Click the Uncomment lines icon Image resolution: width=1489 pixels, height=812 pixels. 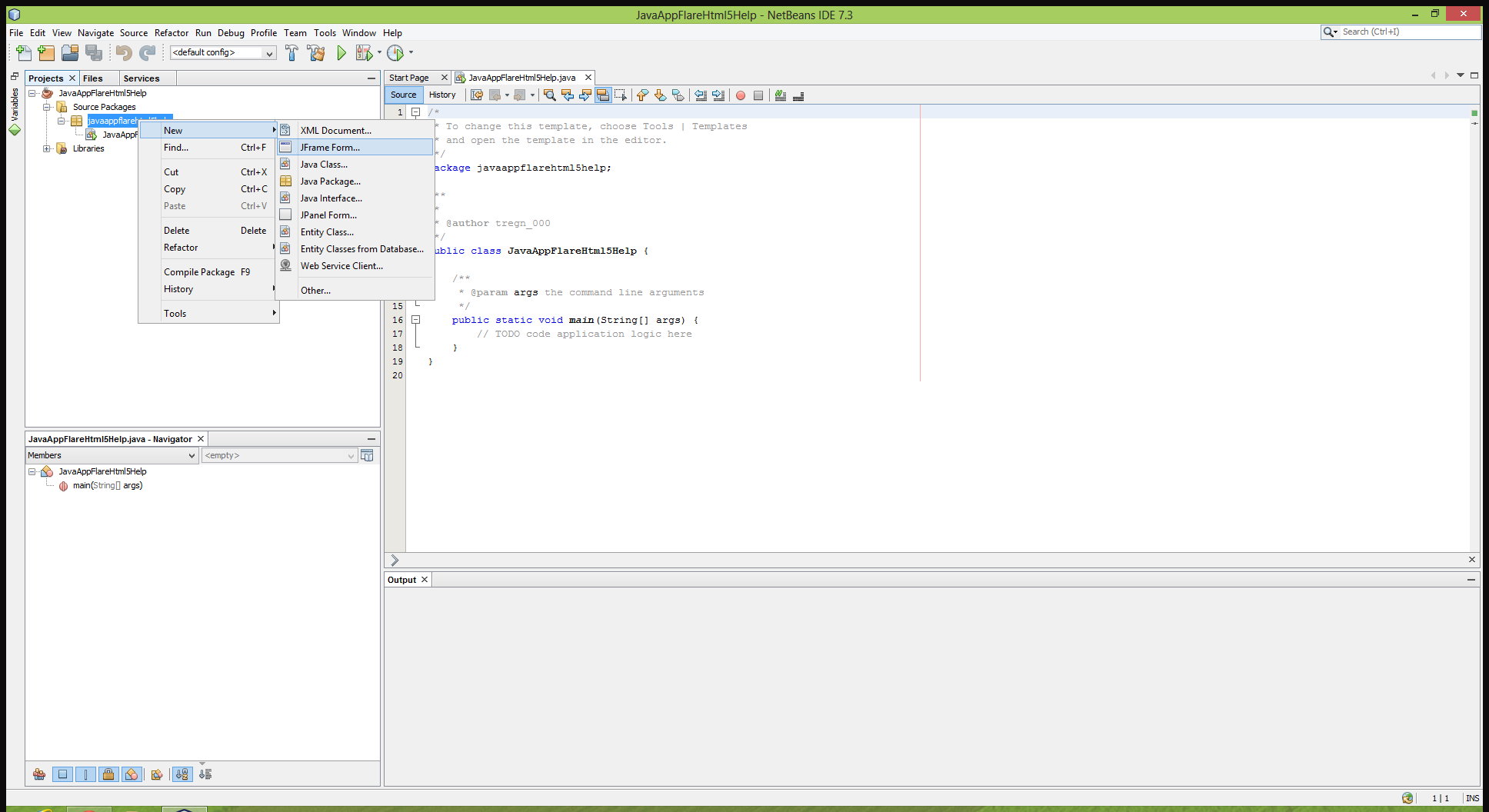tap(798, 95)
